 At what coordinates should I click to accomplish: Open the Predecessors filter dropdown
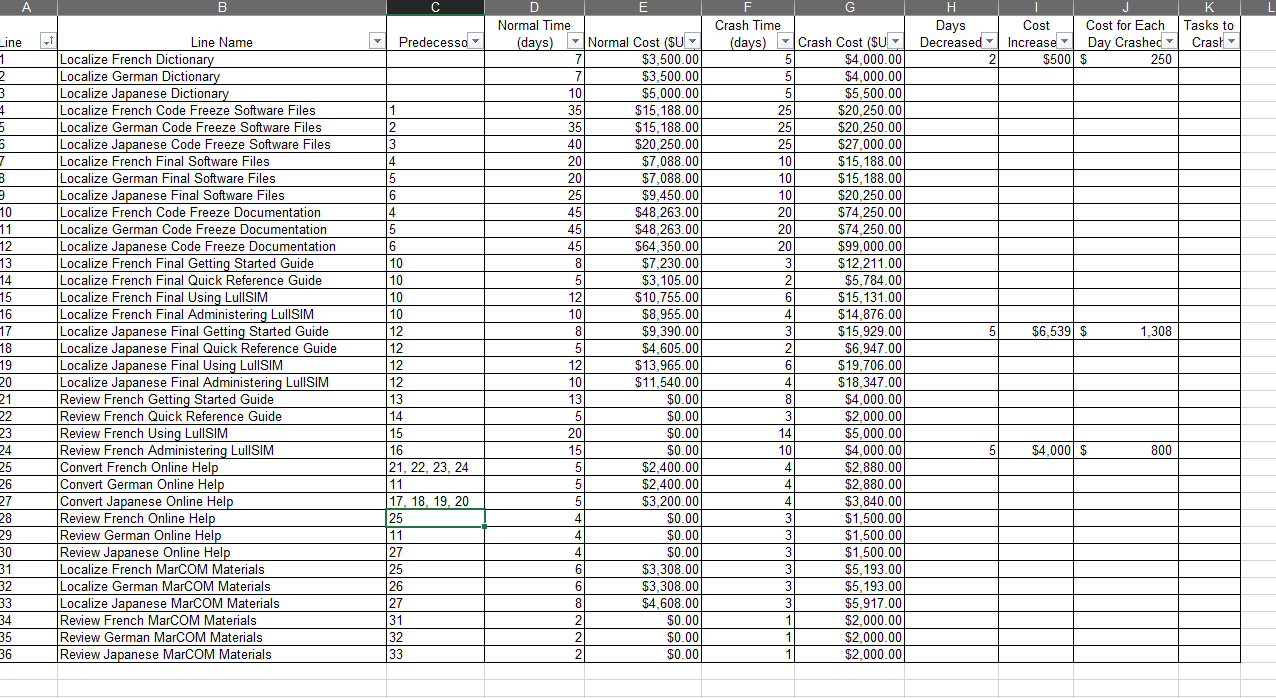(474, 41)
